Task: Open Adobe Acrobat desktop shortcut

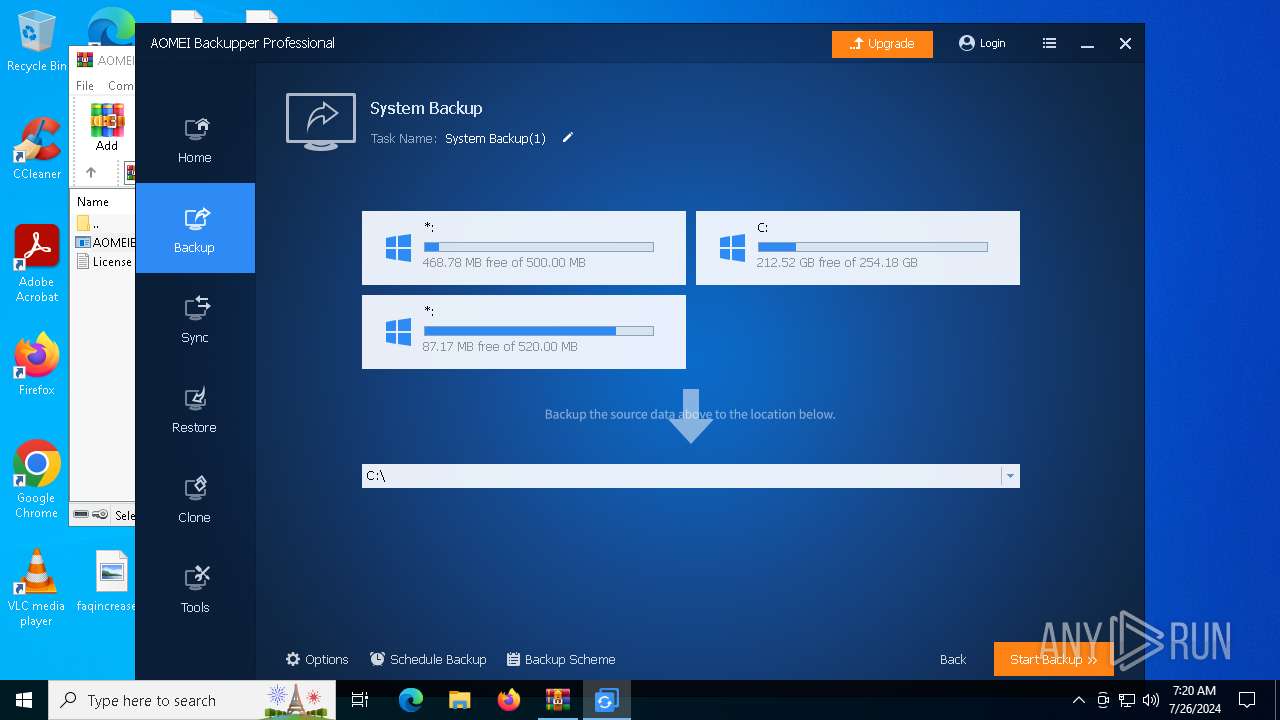Action: (x=37, y=264)
